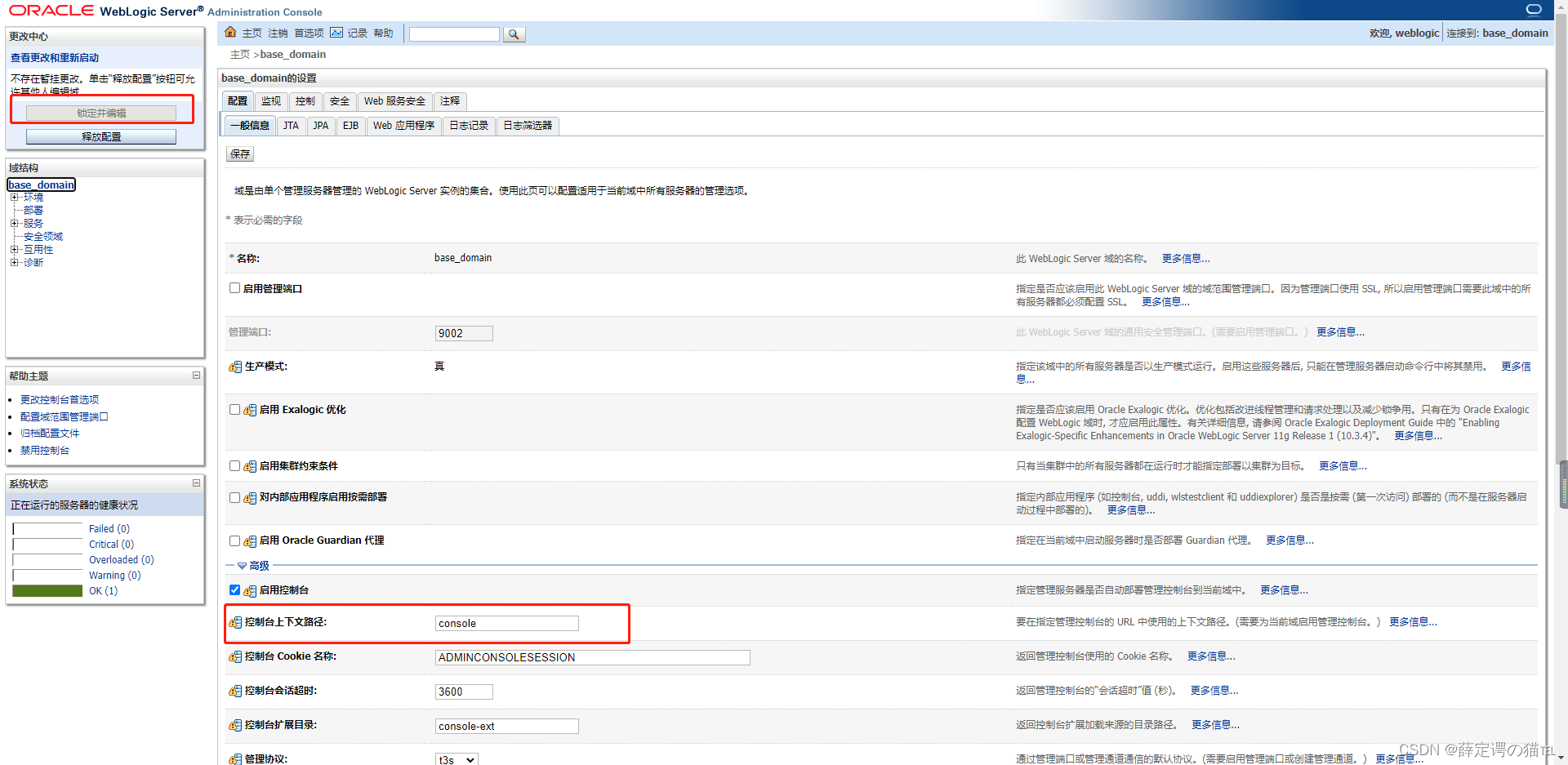Viewport: 1568px width, 765px height.
Task: Open the 日志记录 sub-tab
Action: coord(469,126)
